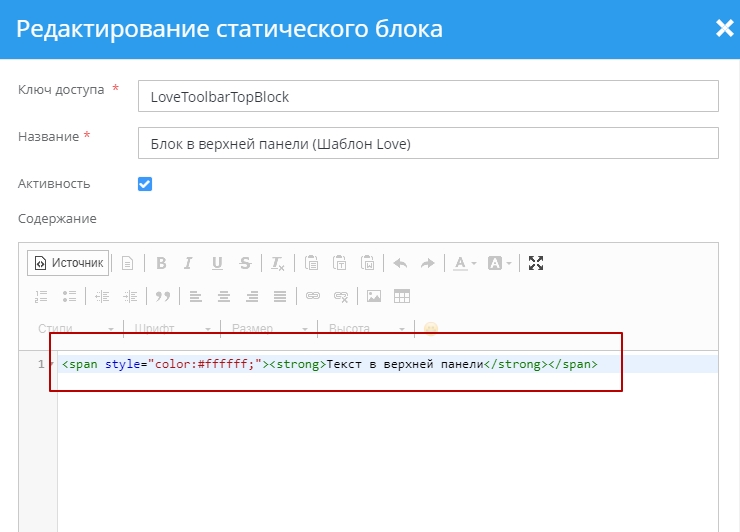The height and width of the screenshot is (532, 740).
Task: Open the Стили dropdown
Action: coord(75,328)
